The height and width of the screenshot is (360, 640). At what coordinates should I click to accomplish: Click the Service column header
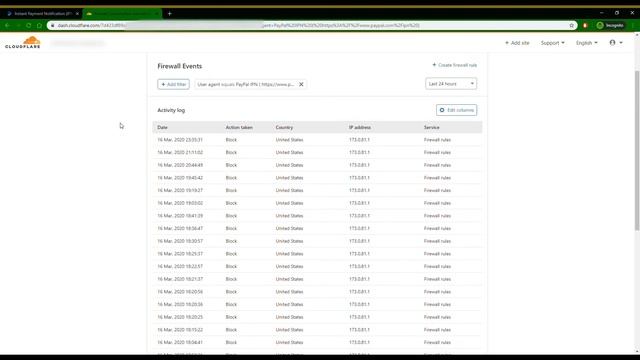(431, 127)
